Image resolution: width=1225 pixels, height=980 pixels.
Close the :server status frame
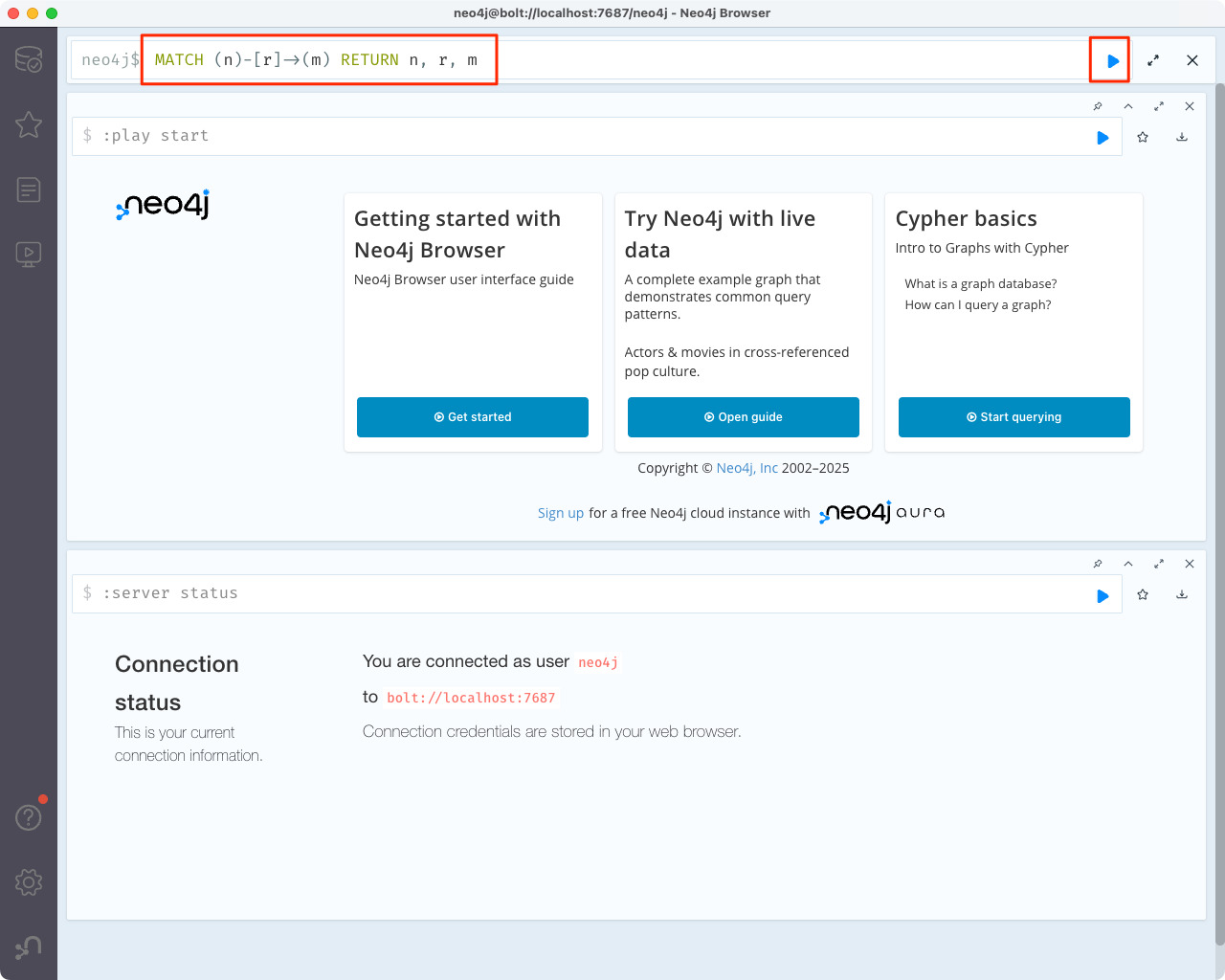[1190, 564]
